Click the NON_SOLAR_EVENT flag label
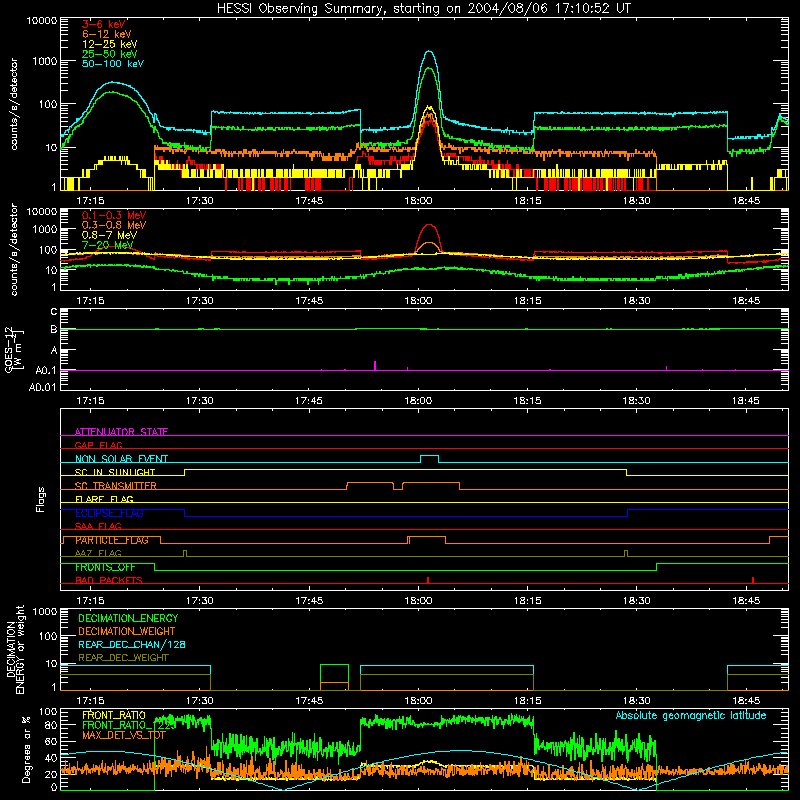 121,459
